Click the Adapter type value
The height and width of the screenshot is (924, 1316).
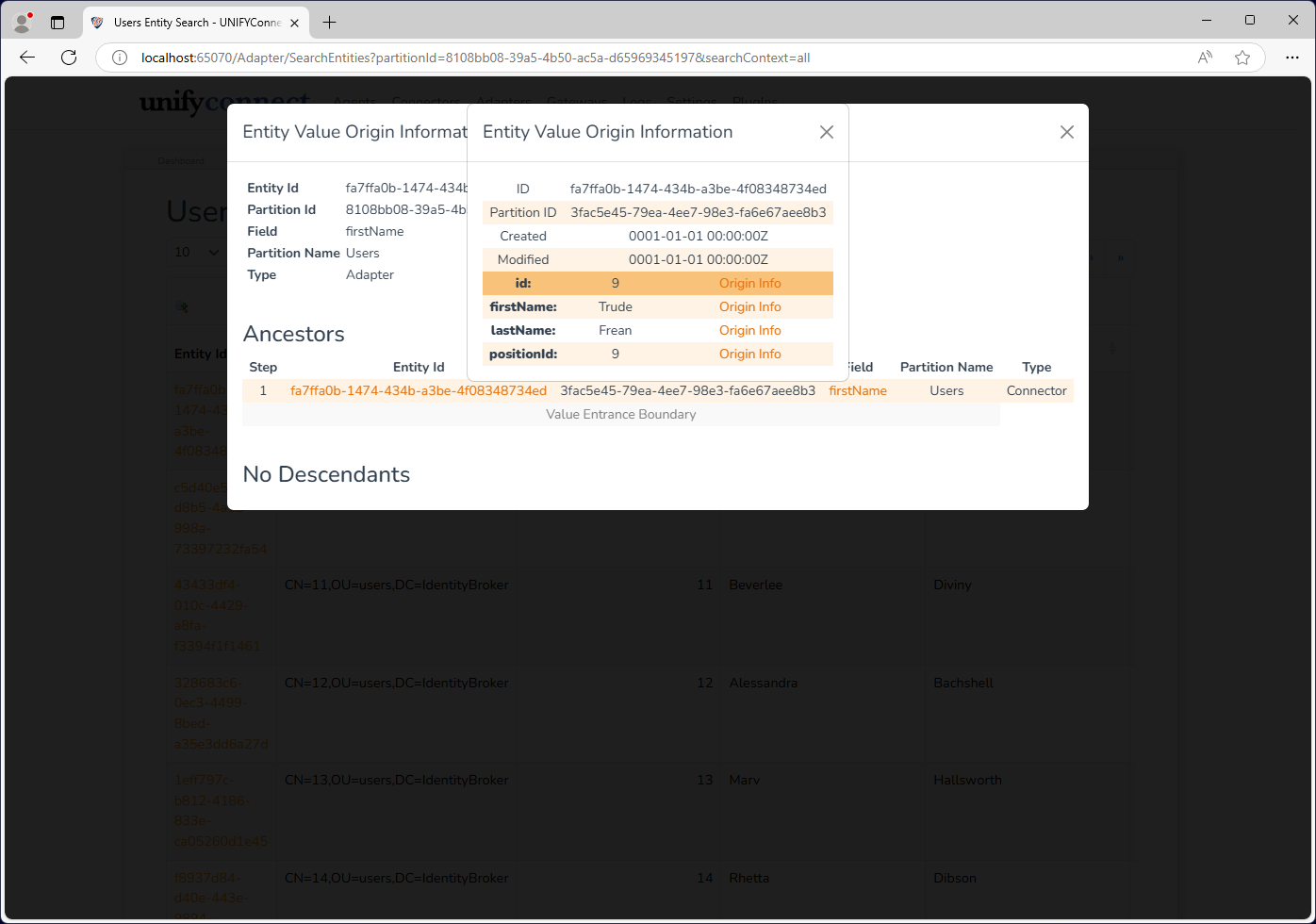[370, 274]
